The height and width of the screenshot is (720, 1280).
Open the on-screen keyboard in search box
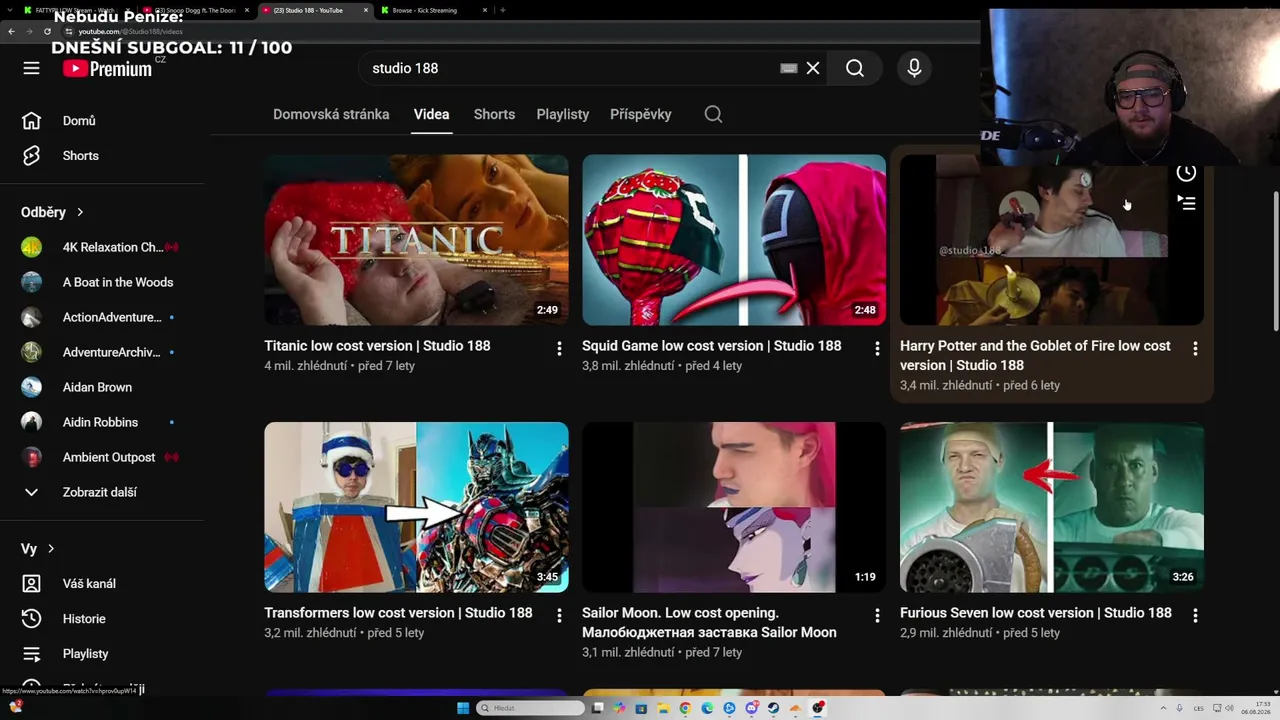pyautogui.click(x=789, y=68)
